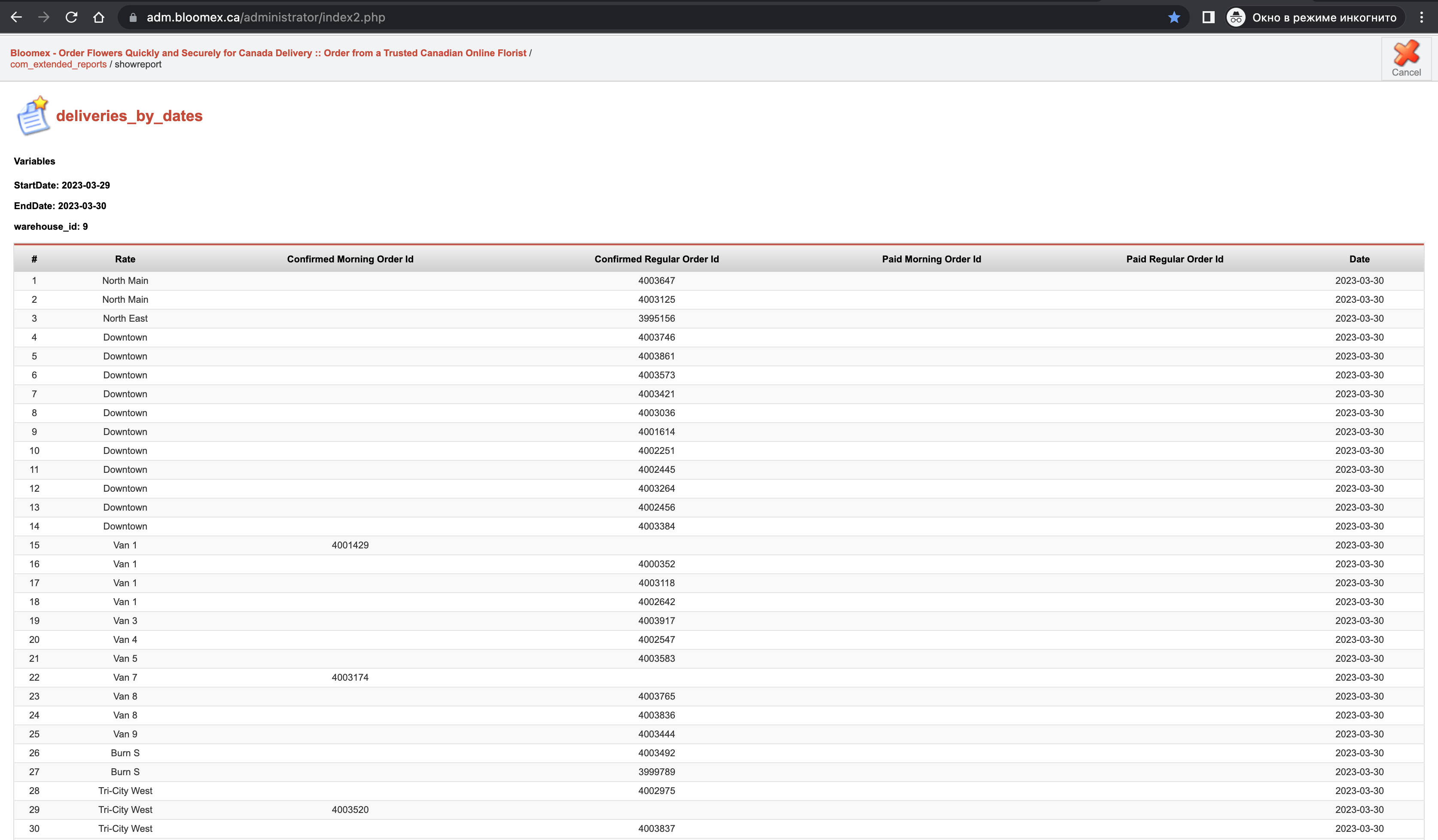Open the Chrome three-dot menu

1421,18
